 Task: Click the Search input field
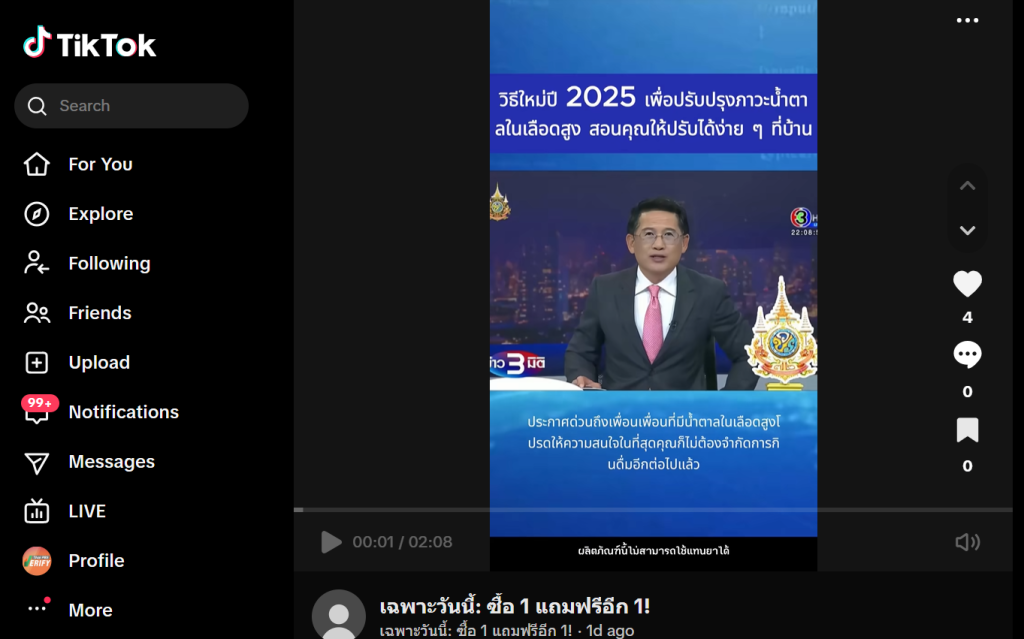131,106
